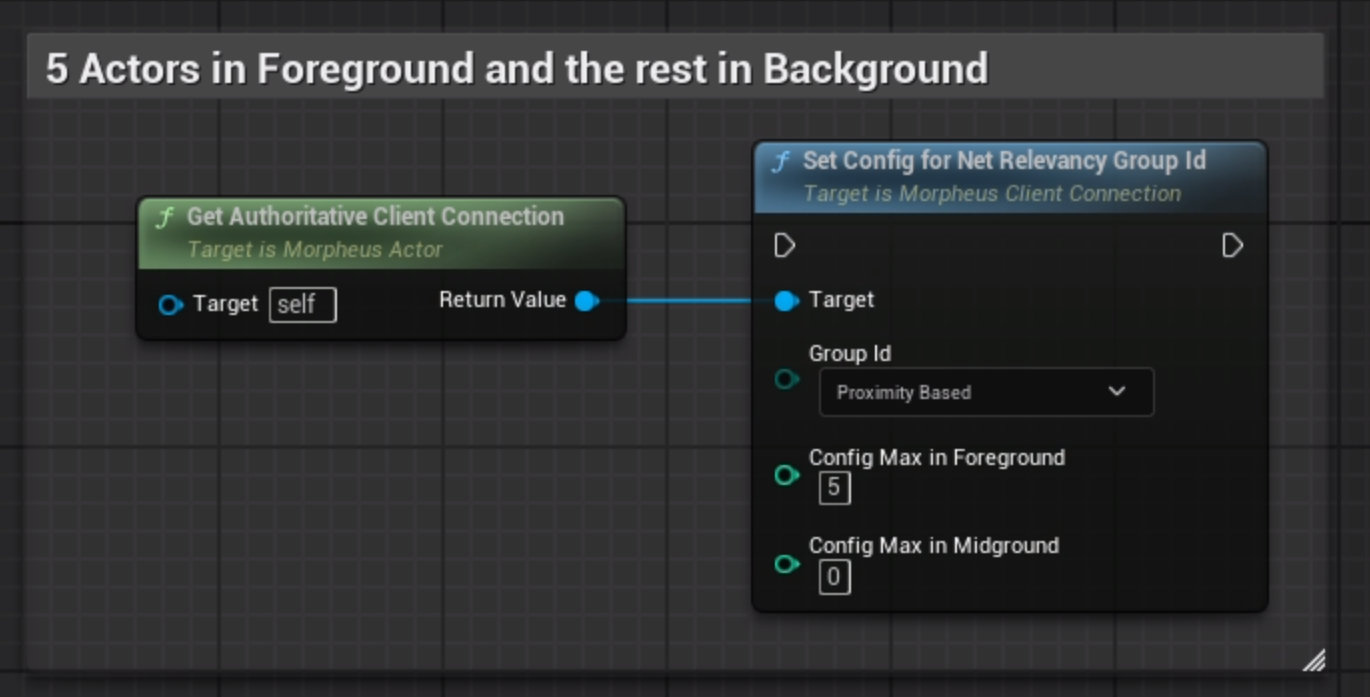This screenshot has width=1370, height=697.
Task: Click the Target pin beside the self box
Action: [x=170, y=305]
